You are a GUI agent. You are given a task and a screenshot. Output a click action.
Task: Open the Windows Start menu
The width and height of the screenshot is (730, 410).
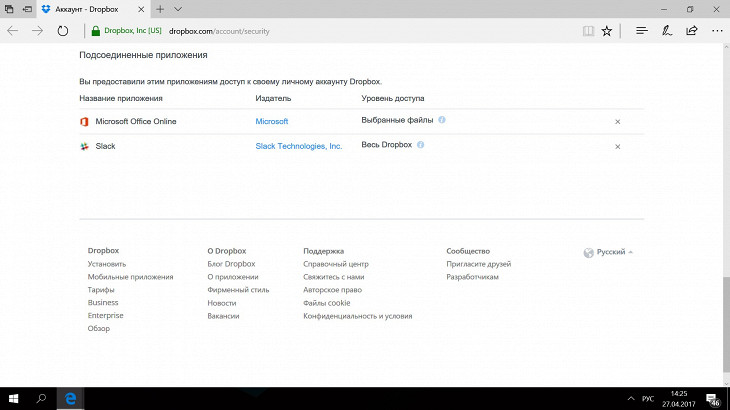[x=14, y=399]
